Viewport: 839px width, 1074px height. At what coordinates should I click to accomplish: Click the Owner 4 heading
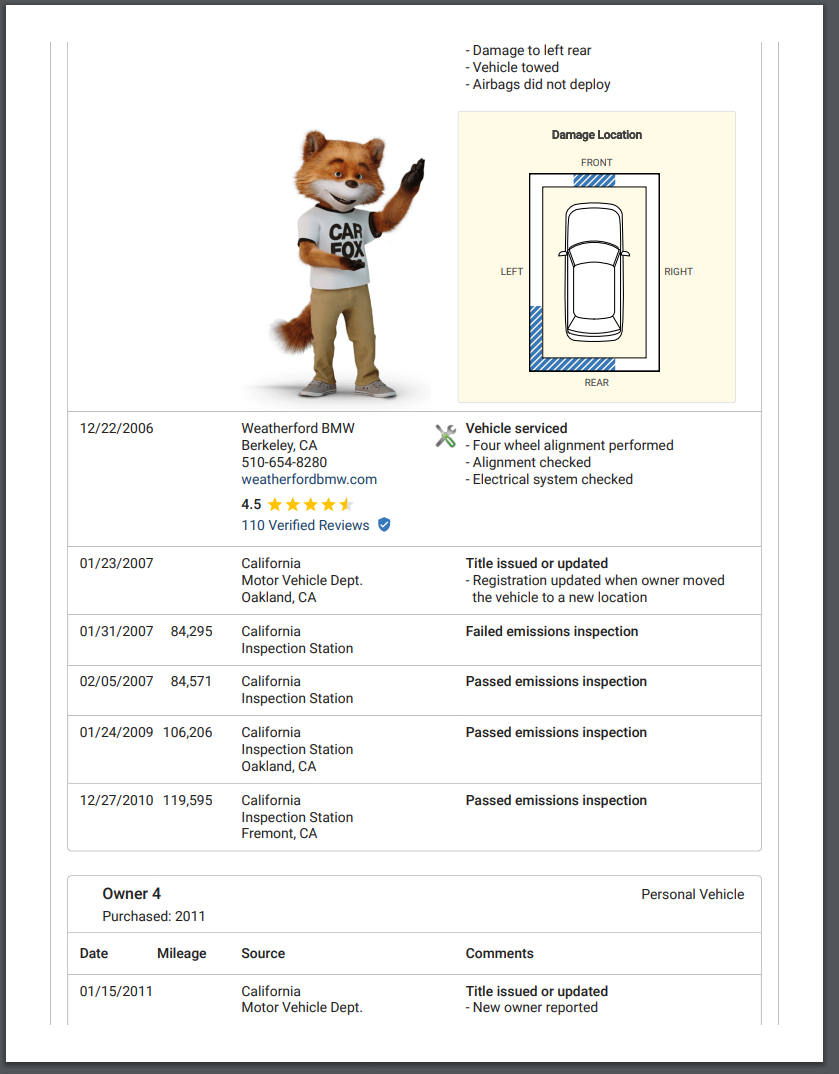[131, 894]
